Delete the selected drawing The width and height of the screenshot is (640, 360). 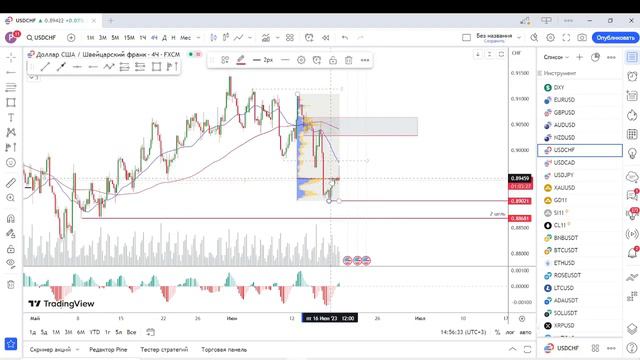[x=349, y=60]
